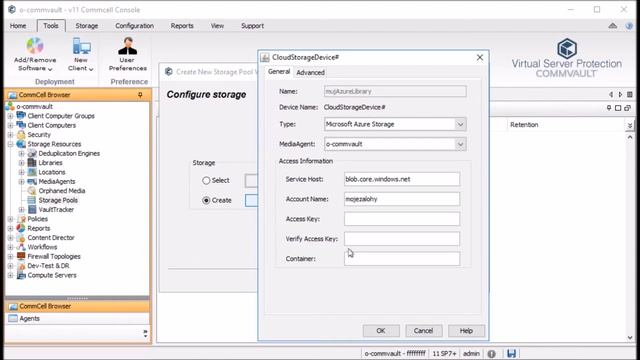This screenshot has height=360, width=640.
Task: Select Firewall Topologies icon
Action: point(21,257)
